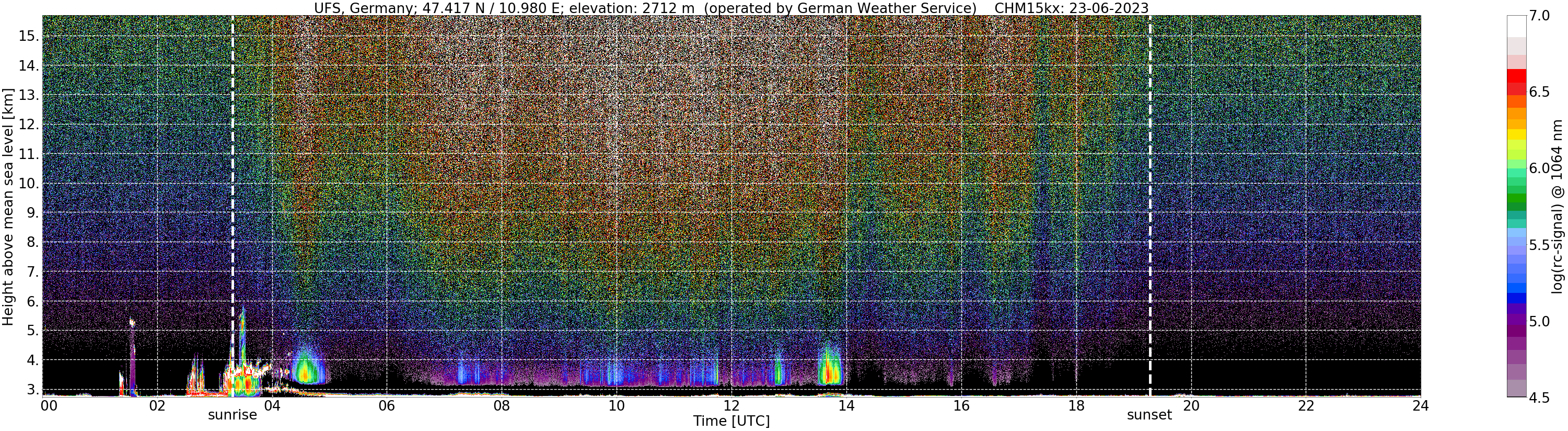Click the x-axis tick label '14'
1568x431 pixels.
(846, 405)
